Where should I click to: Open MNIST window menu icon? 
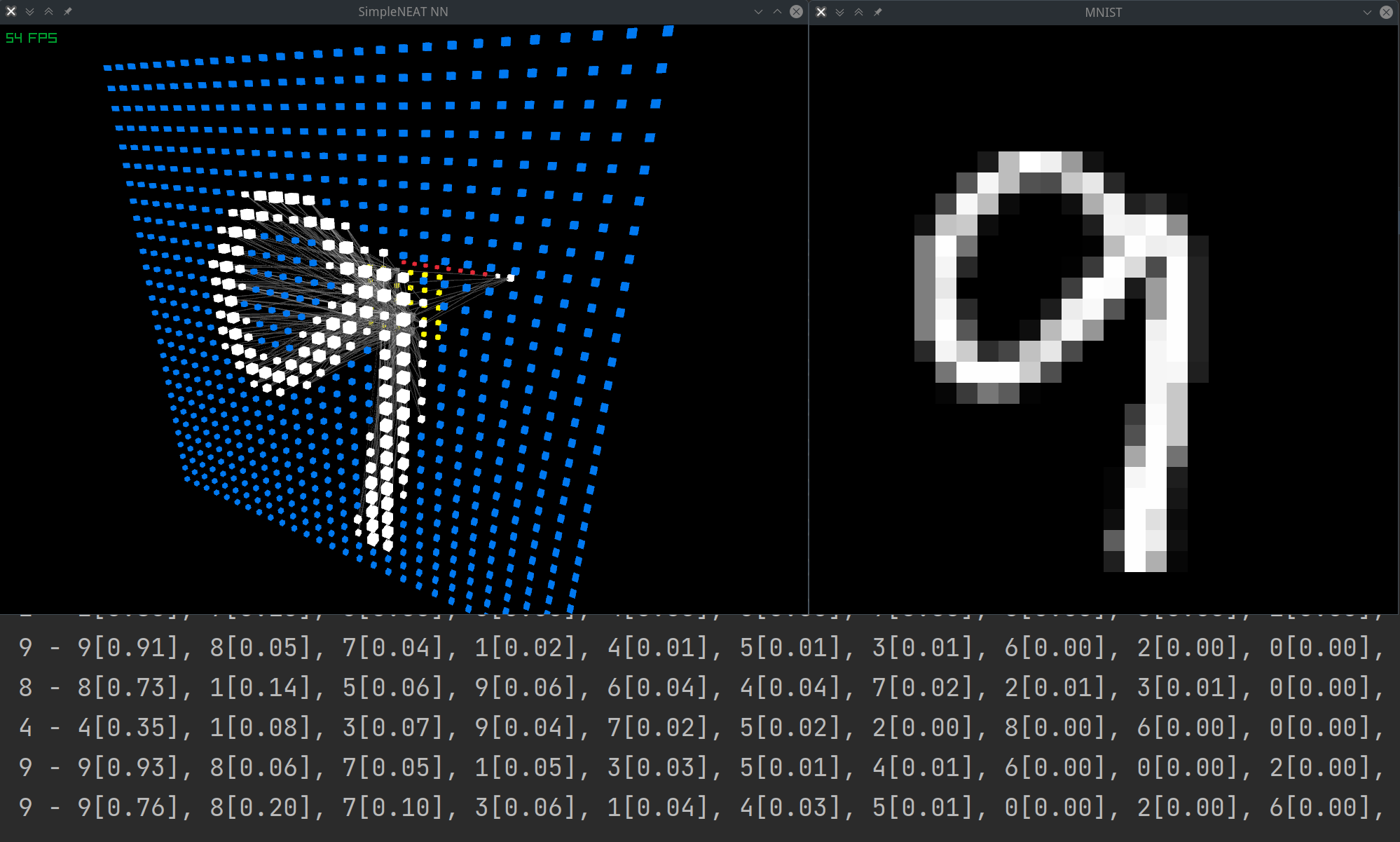821,12
